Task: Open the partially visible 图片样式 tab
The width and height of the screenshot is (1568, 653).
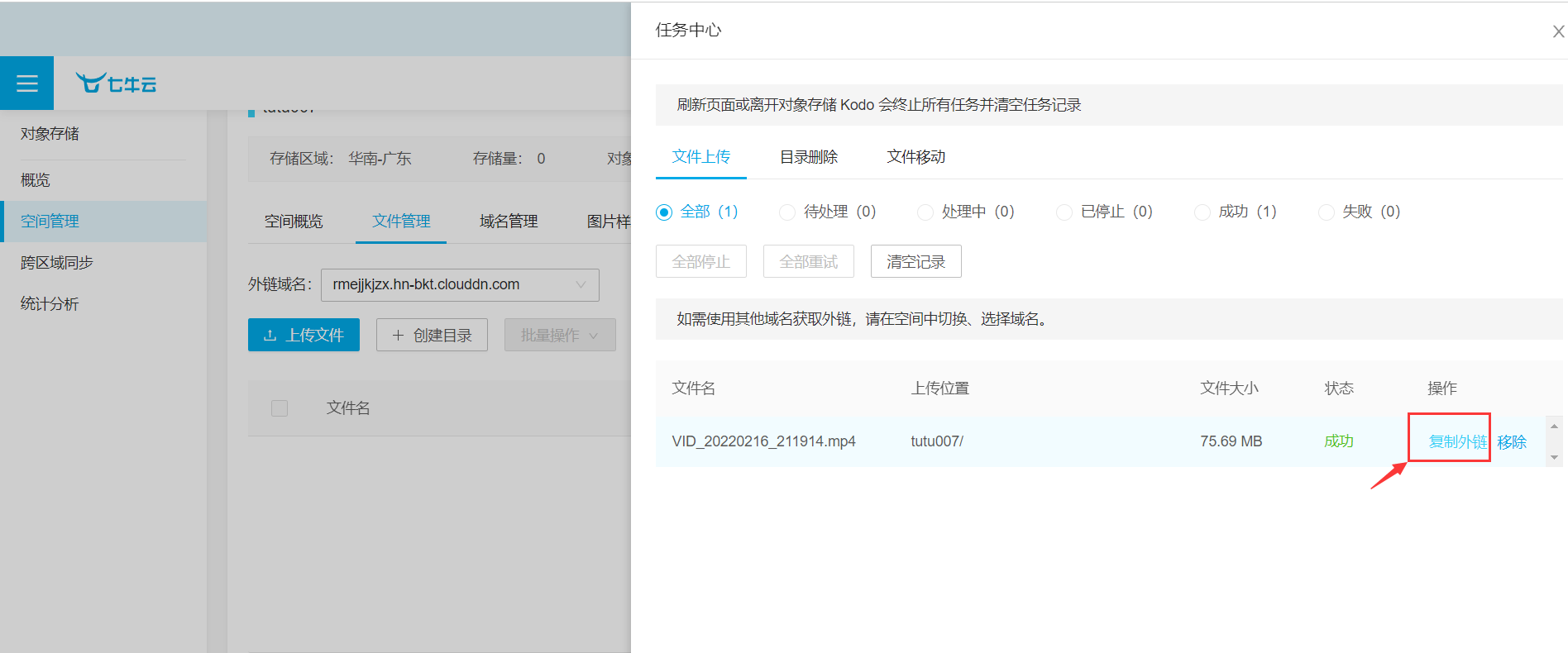Action: pyautogui.click(x=609, y=222)
